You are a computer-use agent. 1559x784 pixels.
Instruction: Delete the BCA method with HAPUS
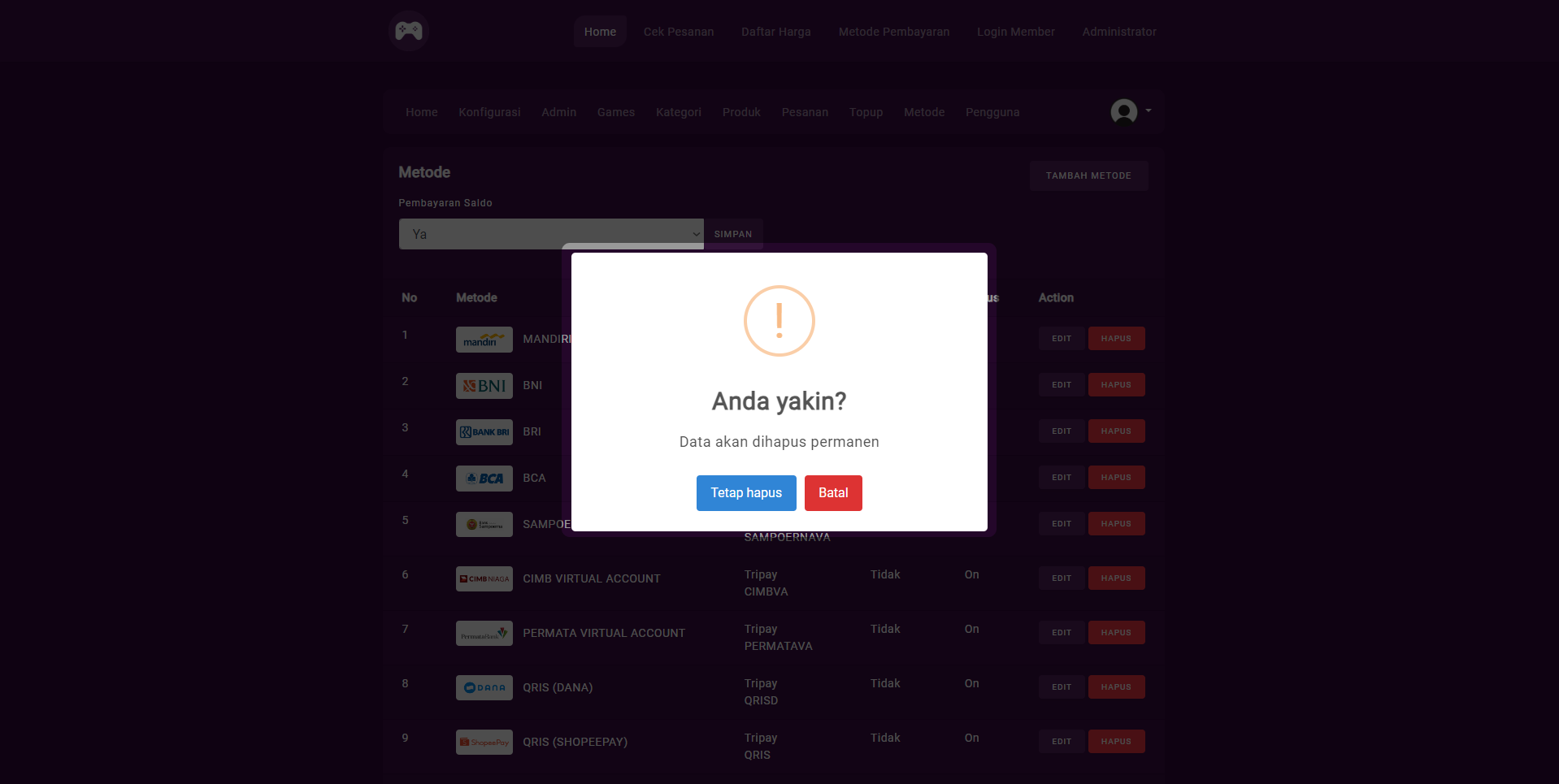(x=1116, y=478)
